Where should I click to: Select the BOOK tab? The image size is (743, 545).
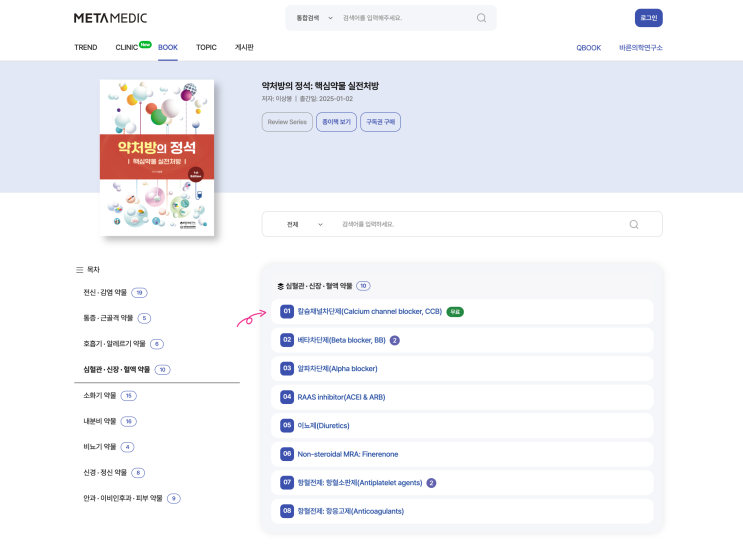168,47
